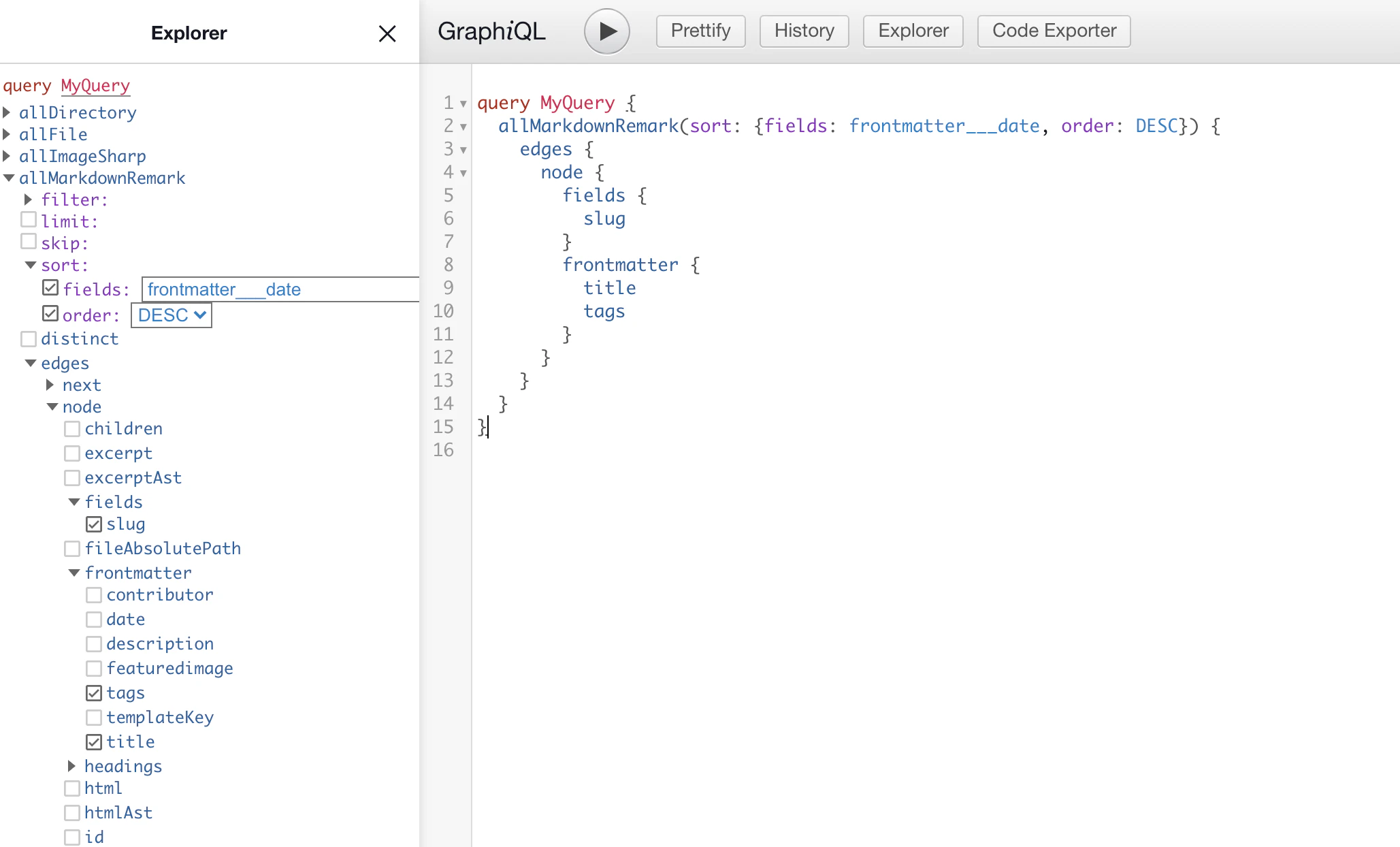Click the Prettify button
This screenshot has height=847, width=1400.
coord(700,31)
